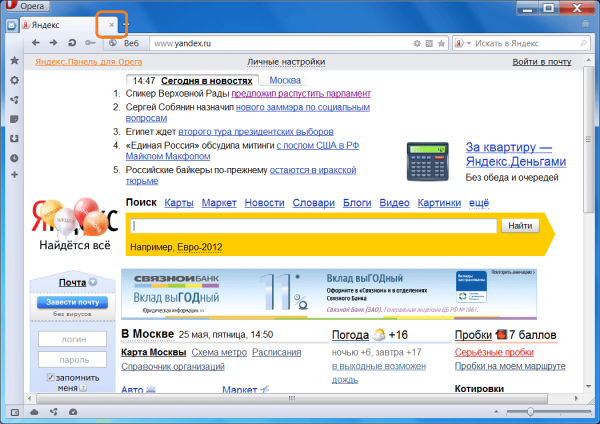
Task: Close the Яндекс tab
Action: (111, 25)
